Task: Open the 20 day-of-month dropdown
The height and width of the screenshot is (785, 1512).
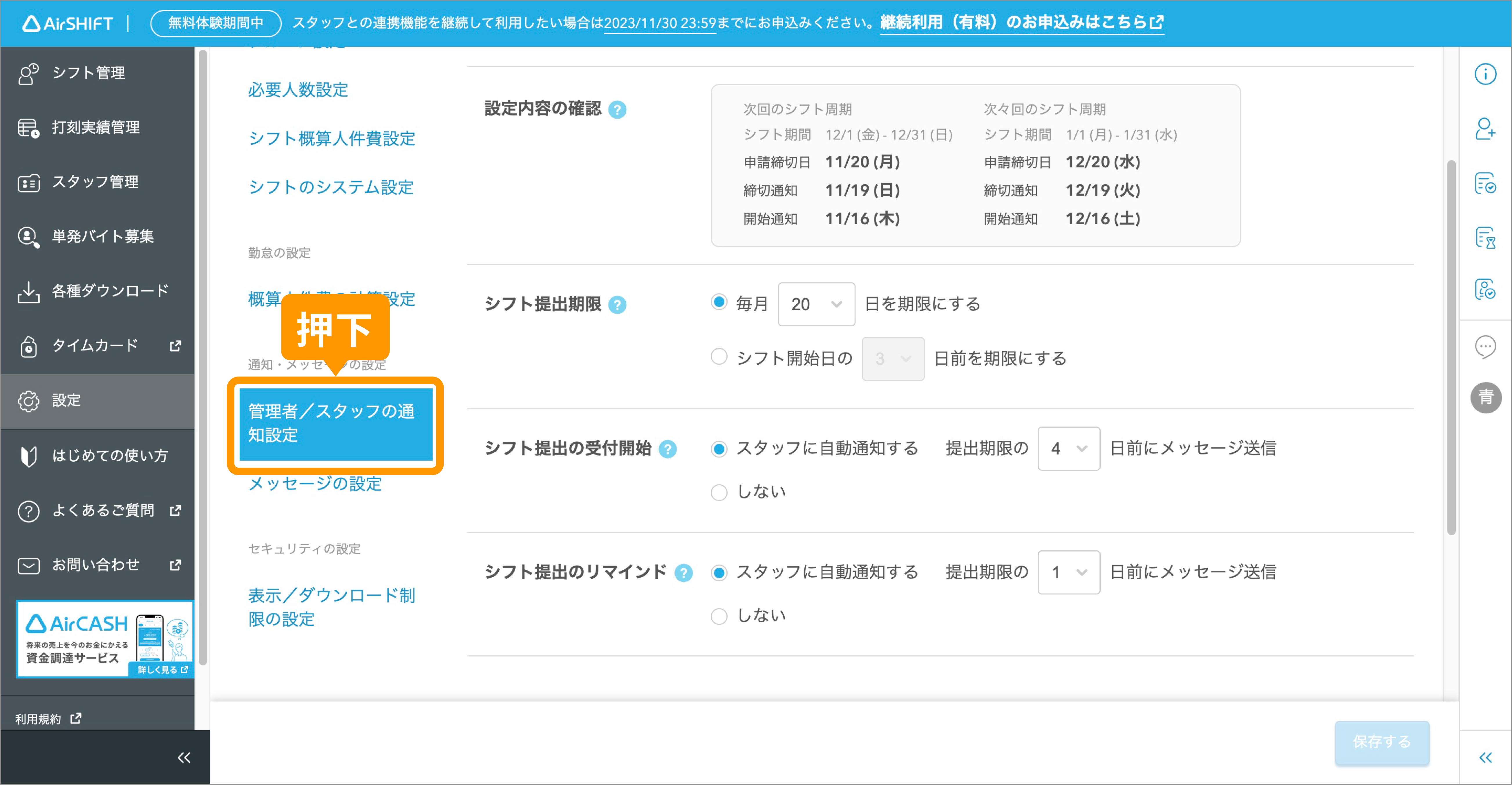Action: pyautogui.click(x=816, y=304)
